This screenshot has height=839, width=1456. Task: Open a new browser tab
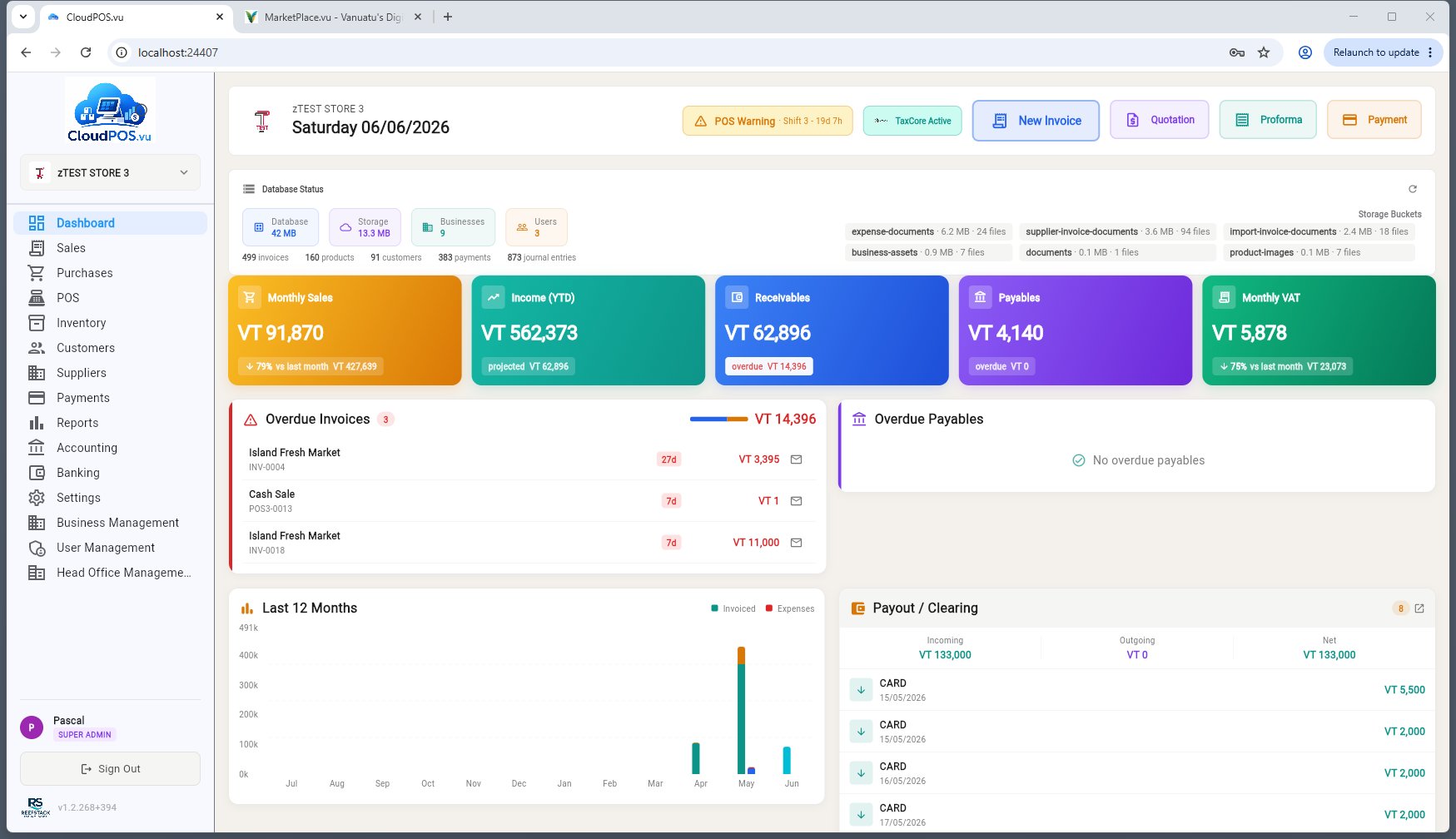click(x=448, y=17)
